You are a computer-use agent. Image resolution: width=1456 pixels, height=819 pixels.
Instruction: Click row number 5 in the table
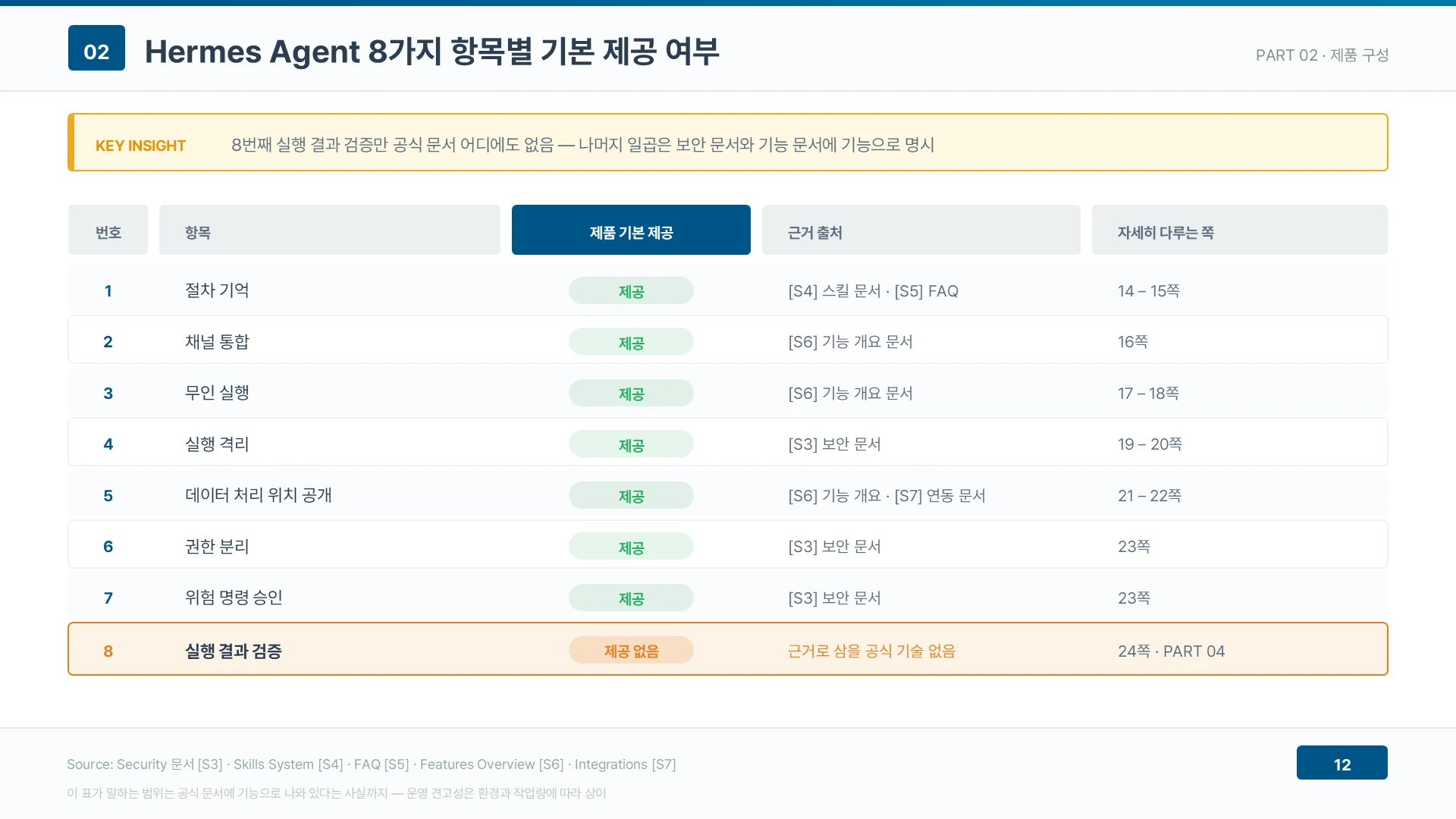coord(108,496)
